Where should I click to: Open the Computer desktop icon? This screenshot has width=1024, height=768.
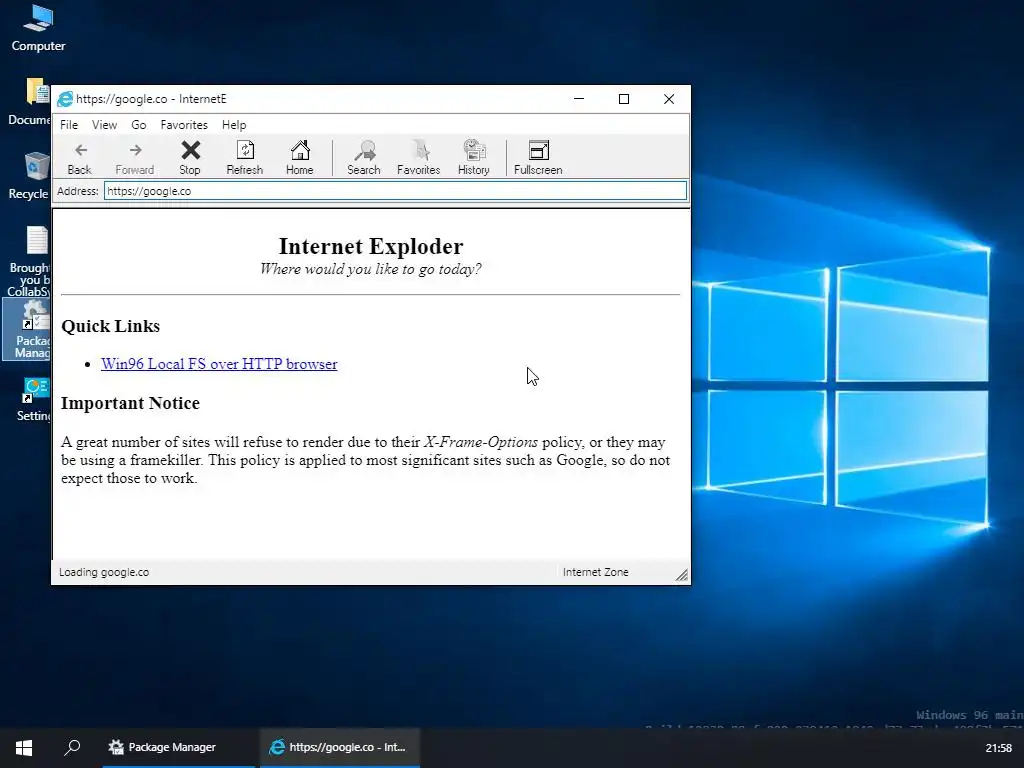pos(38,28)
